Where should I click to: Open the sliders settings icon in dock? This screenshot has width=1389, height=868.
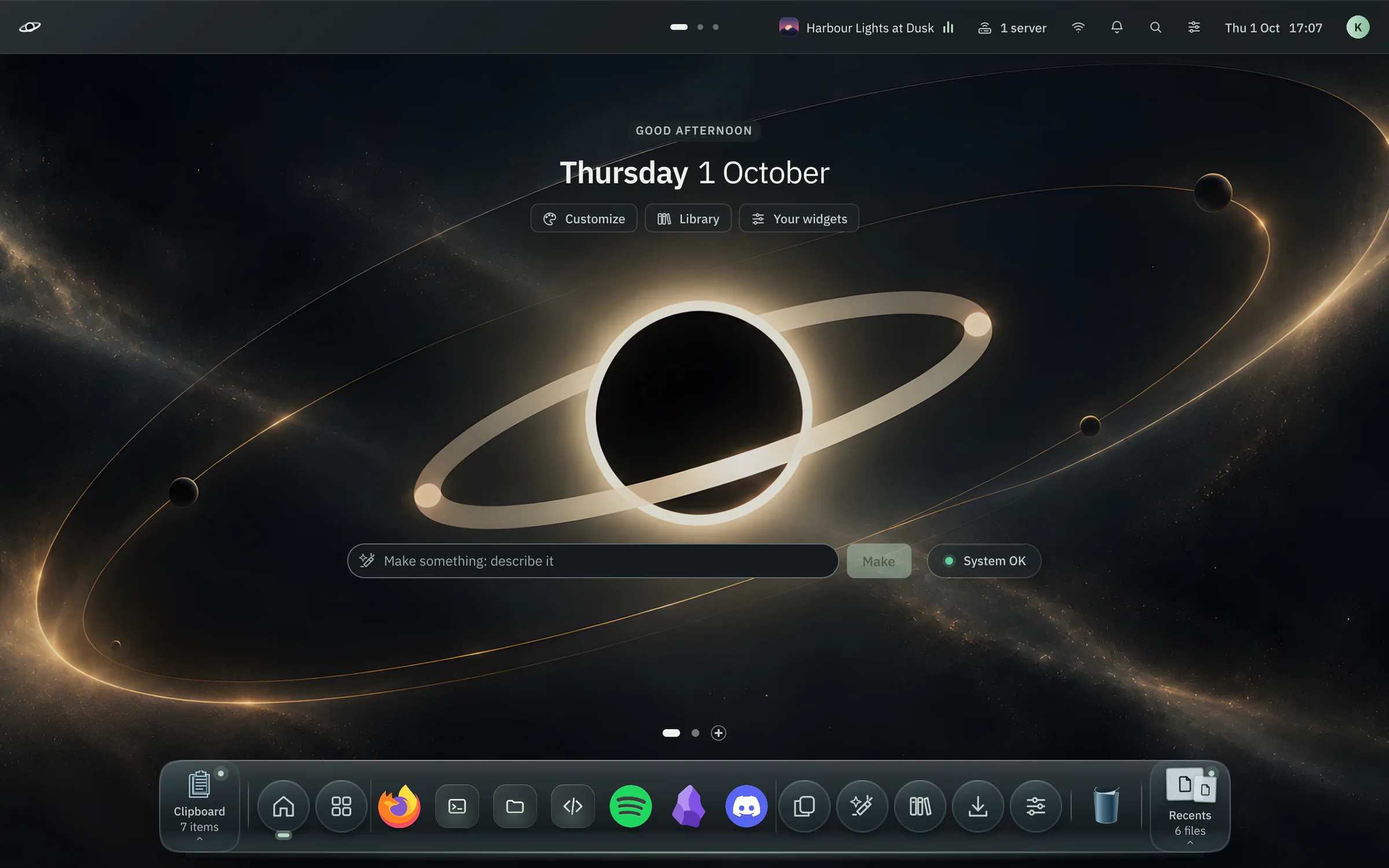coord(1035,806)
